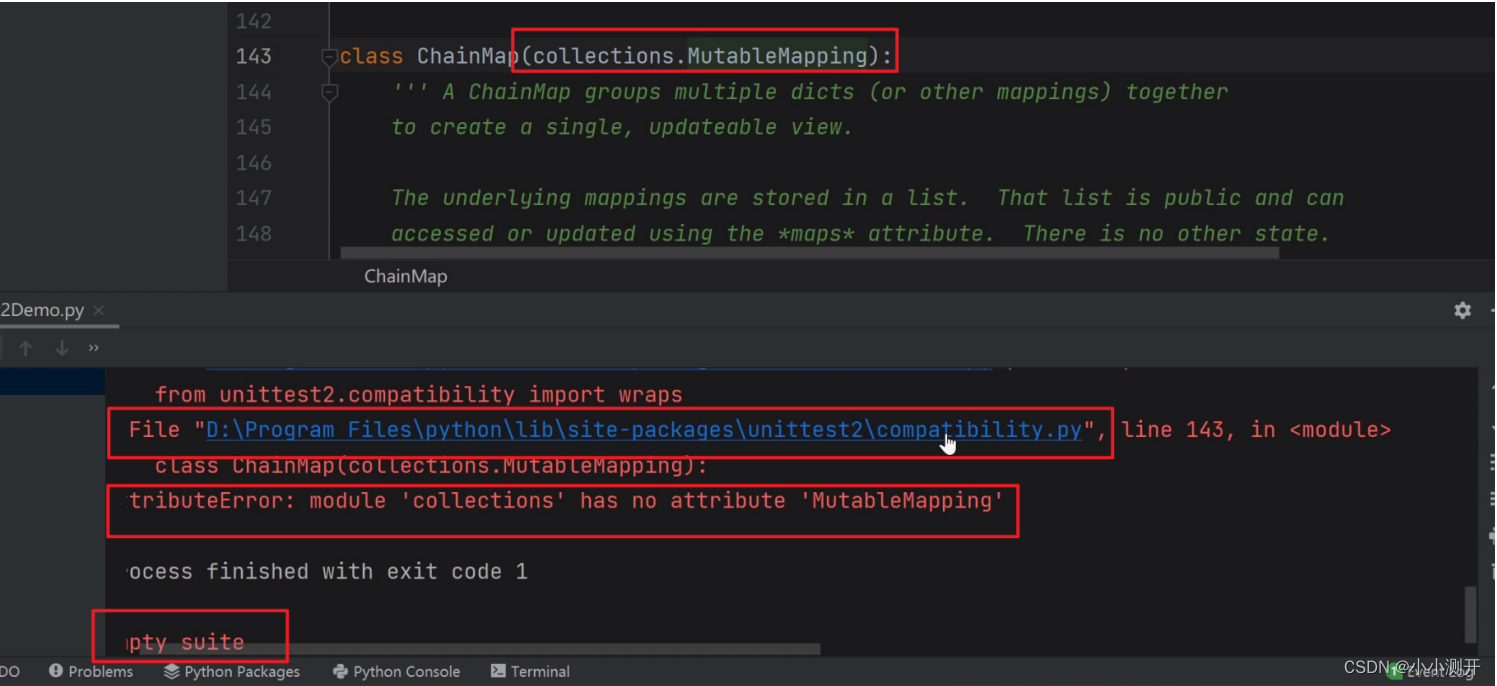Viewport: 1497px width, 686px height.
Task: Click the 'suite' text in the console
Action: click(x=212, y=642)
